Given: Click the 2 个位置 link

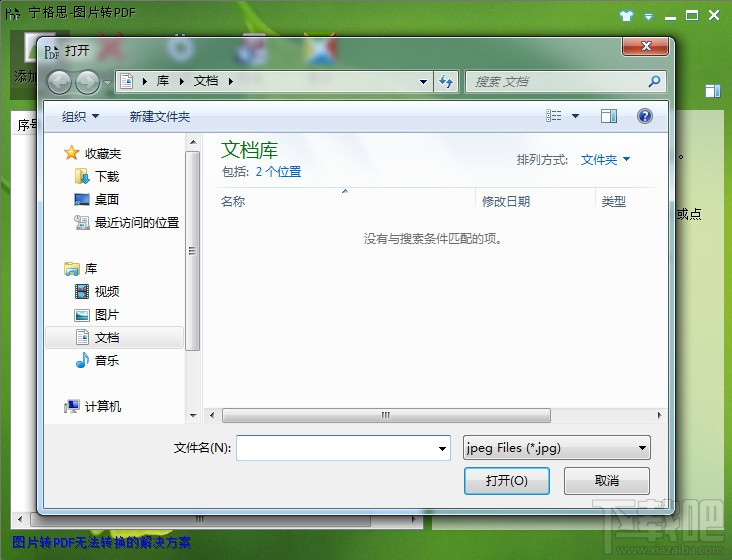Looking at the screenshot, I should (278, 172).
